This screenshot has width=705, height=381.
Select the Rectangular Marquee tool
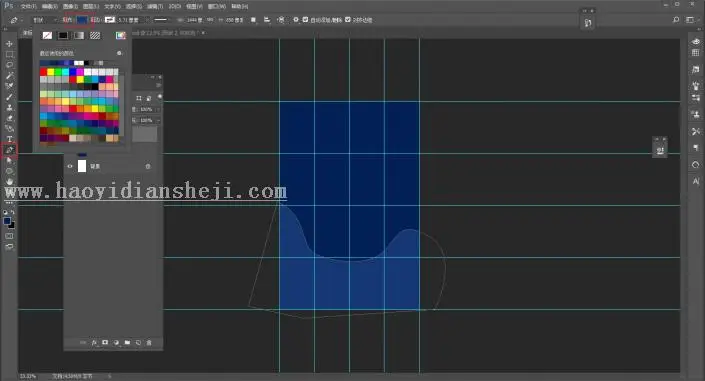(9, 54)
